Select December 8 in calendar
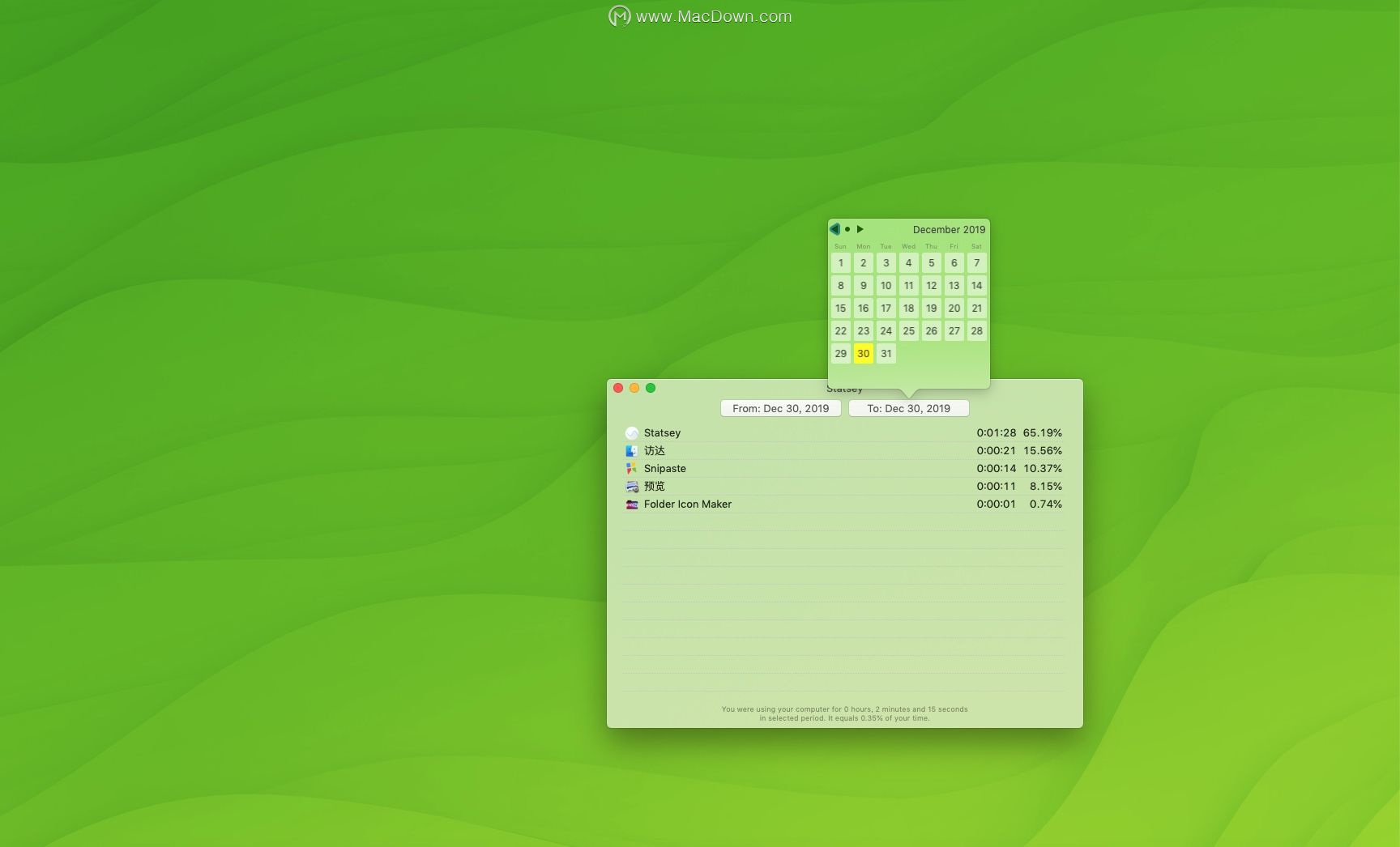The height and width of the screenshot is (847, 1400). click(x=841, y=286)
